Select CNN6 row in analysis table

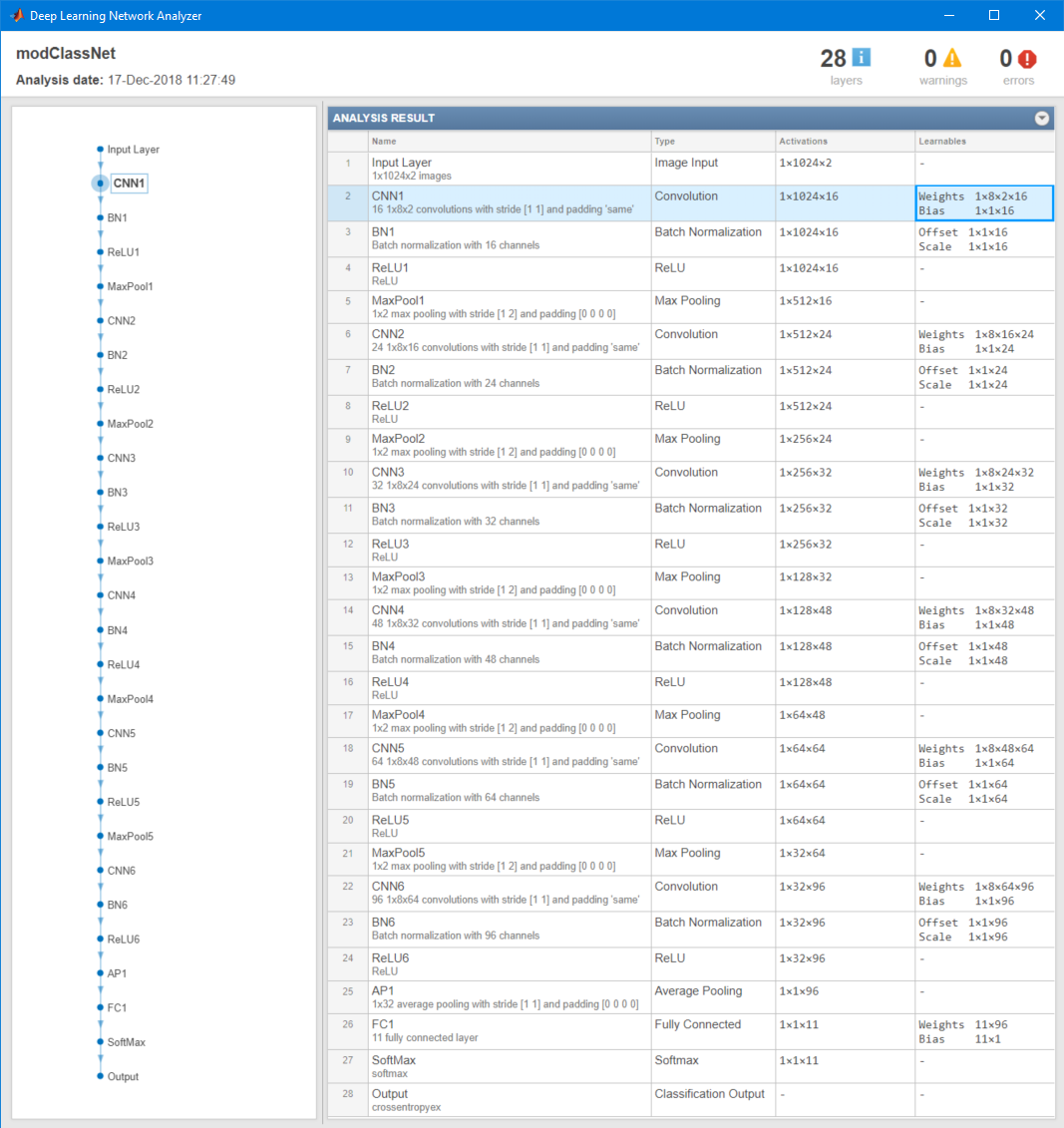click(691, 894)
